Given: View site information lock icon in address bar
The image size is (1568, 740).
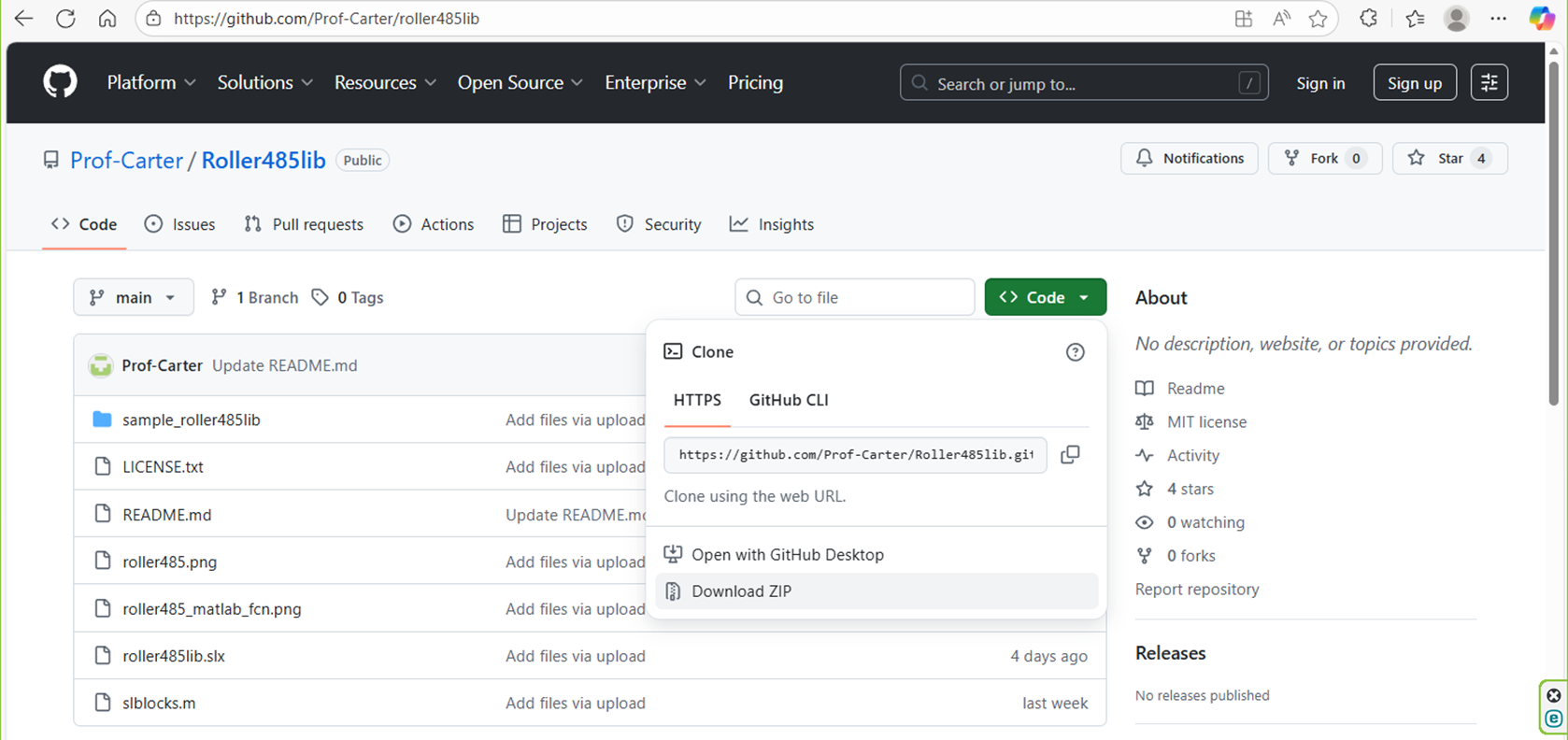Looking at the screenshot, I should tap(154, 19).
